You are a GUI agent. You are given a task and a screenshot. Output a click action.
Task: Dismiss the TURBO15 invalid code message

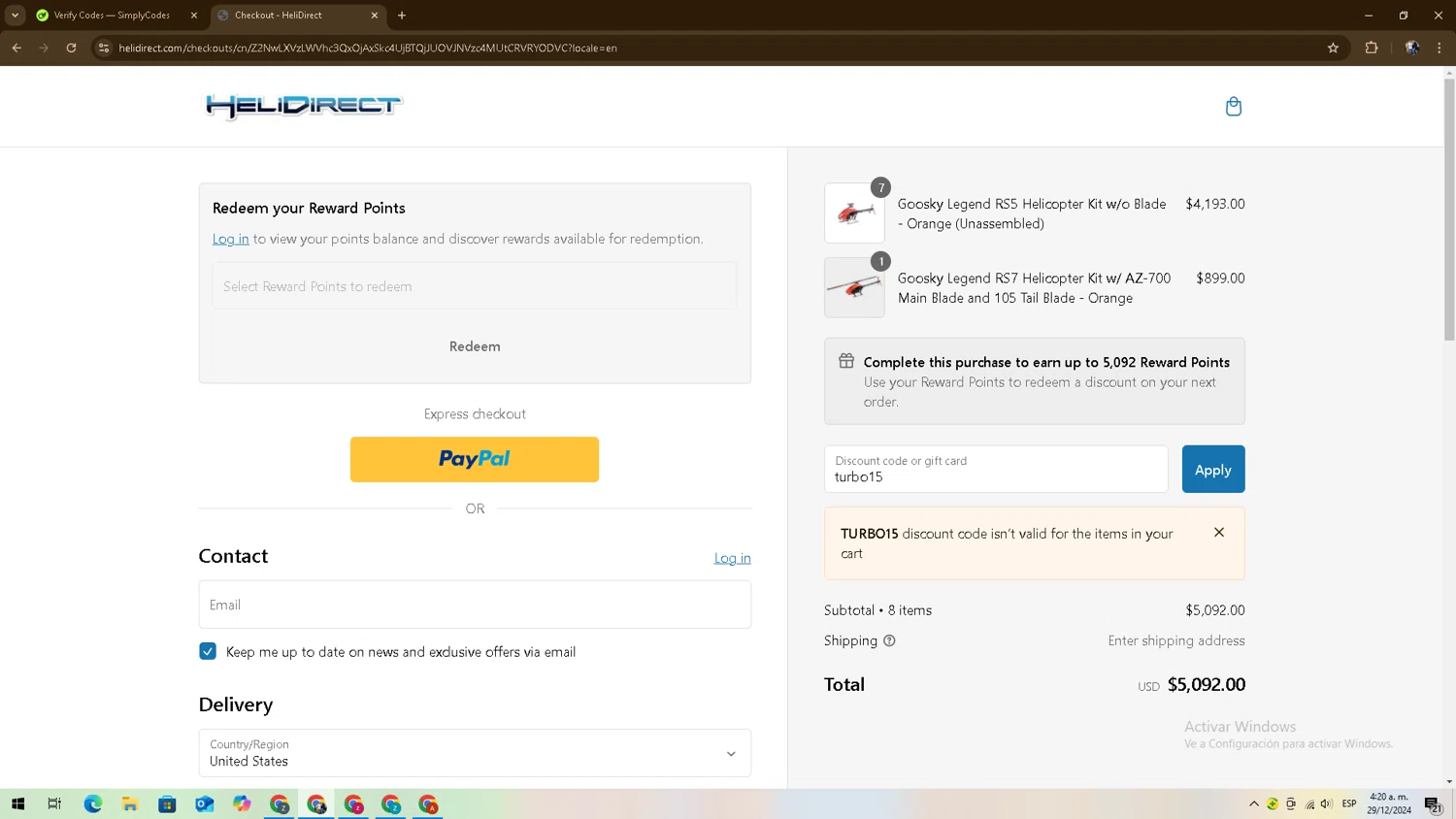1219,532
